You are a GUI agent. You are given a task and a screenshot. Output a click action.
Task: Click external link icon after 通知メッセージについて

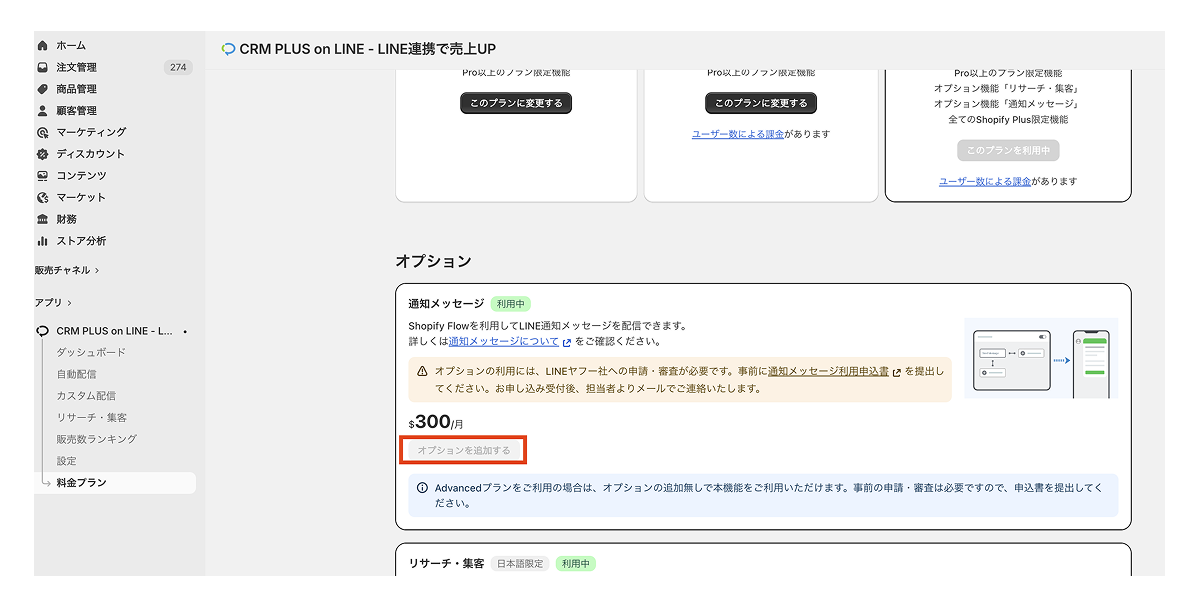click(x=567, y=342)
